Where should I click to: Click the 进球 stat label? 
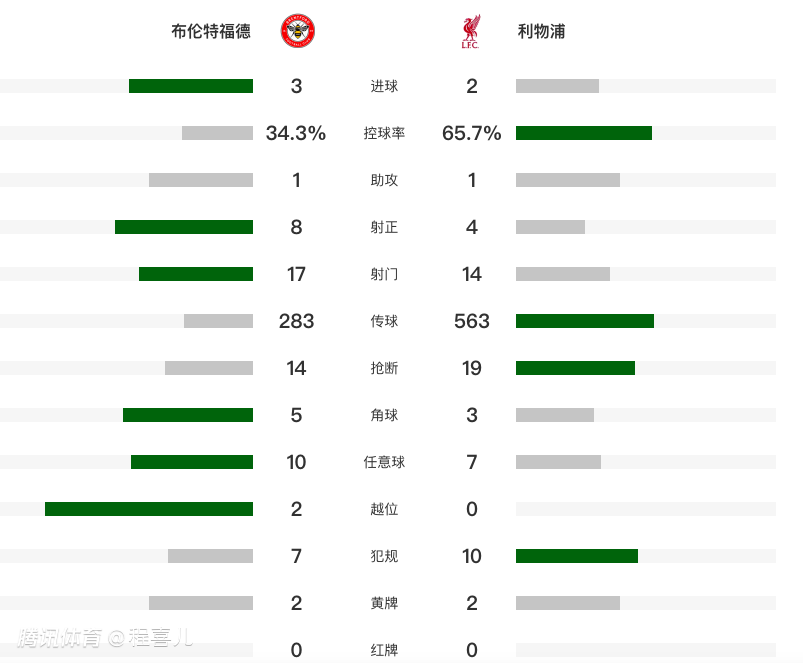coord(384,86)
